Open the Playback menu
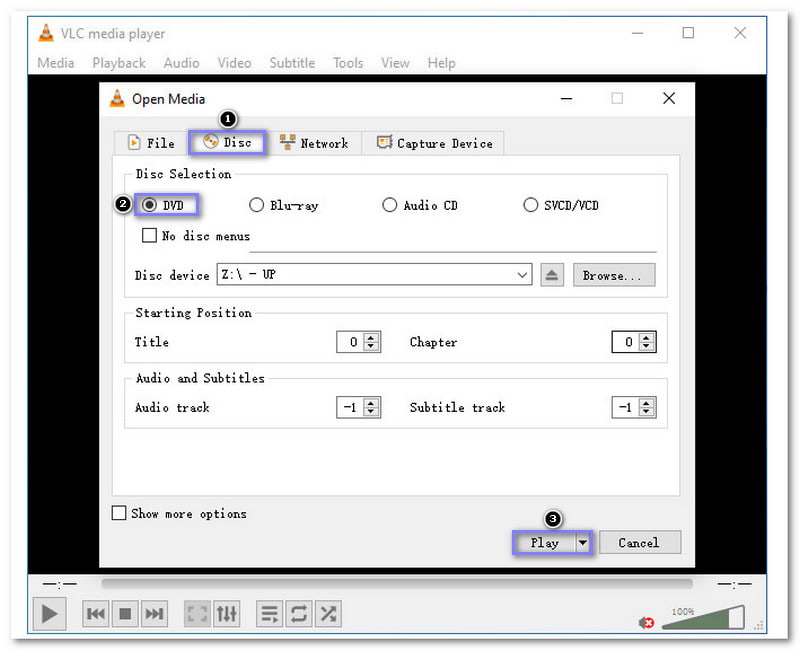 click(x=119, y=63)
